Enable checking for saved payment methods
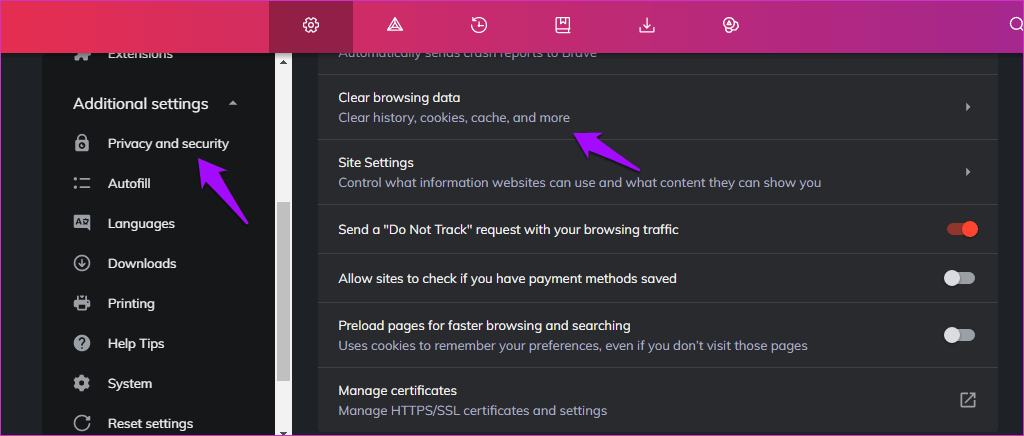 (959, 278)
